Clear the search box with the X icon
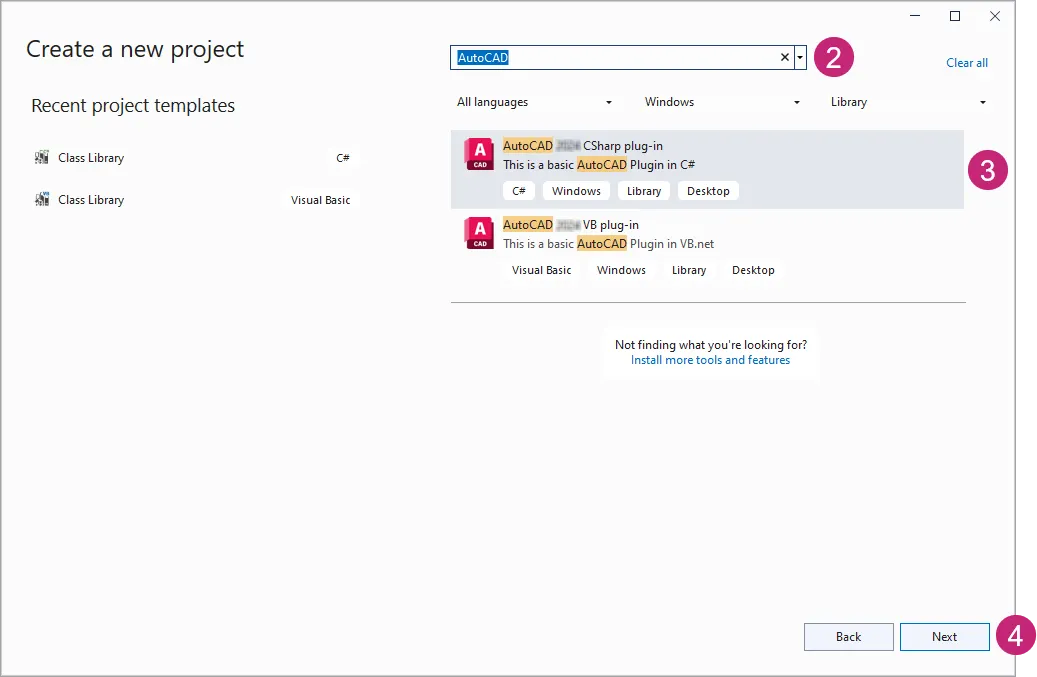Viewport: 1037px width, 677px height. click(x=785, y=58)
